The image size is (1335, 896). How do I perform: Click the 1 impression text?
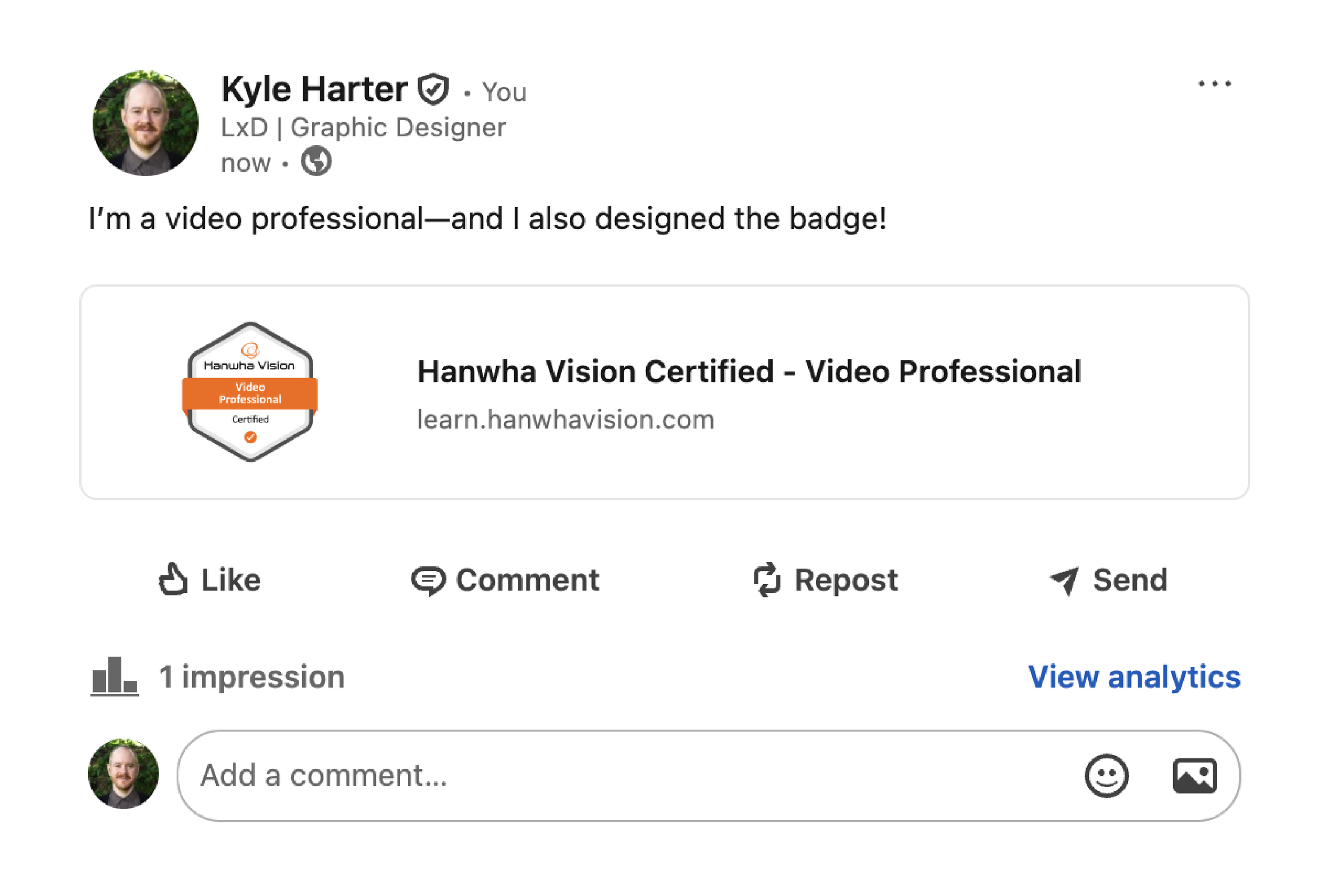tap(252, 677)
